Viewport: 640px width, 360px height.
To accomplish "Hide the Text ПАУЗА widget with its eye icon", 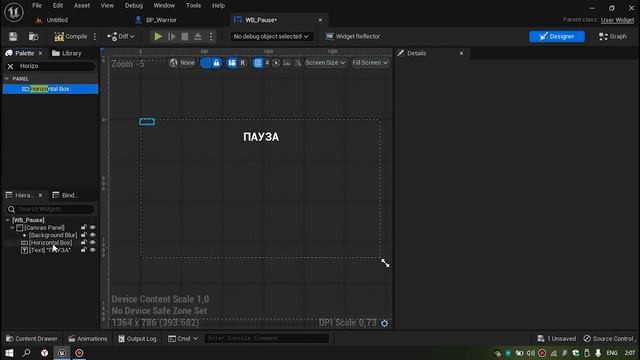I will pyautogui.click(x=93, y=249).
